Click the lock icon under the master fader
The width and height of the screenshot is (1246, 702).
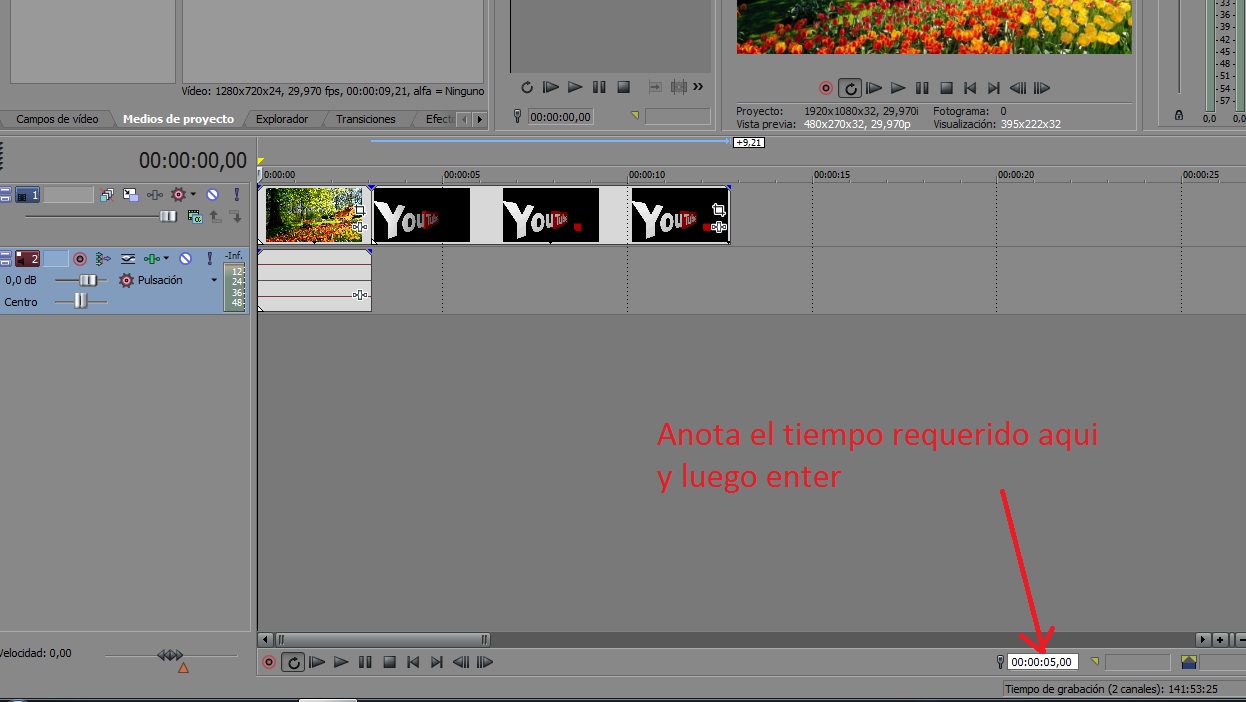1178,116
